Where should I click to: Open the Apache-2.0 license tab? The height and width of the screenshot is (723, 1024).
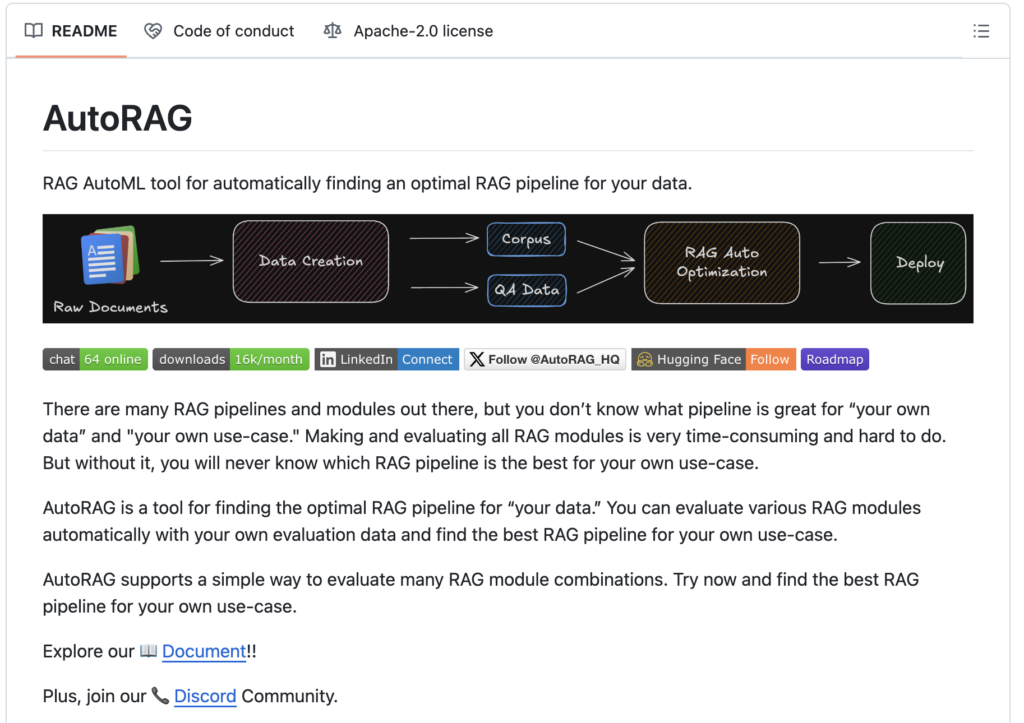[x=422, y=31]
